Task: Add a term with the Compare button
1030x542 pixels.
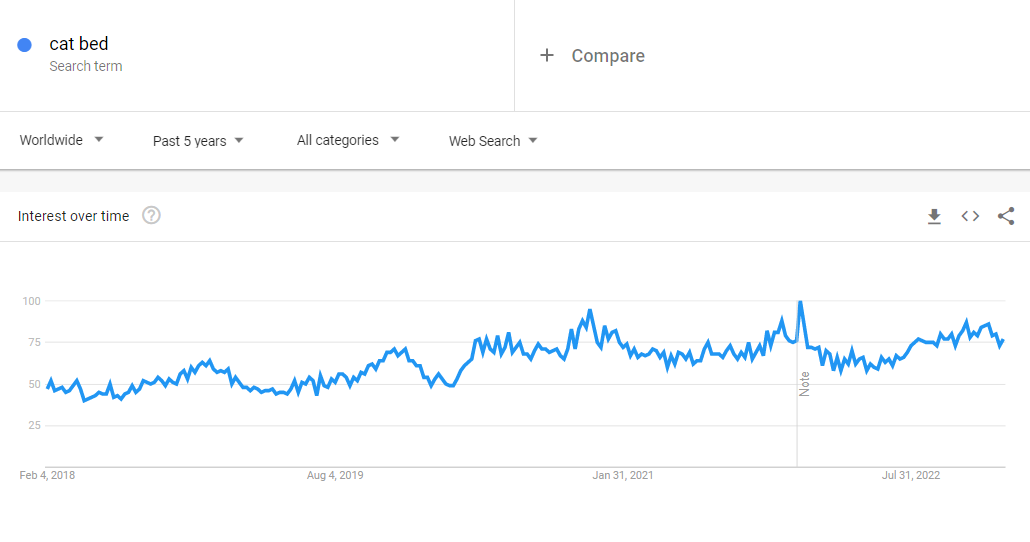Action: pos(607,56)
